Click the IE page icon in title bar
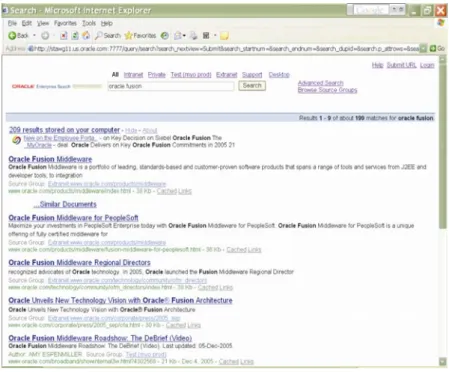449x372 pixels. tap(5, 10)
